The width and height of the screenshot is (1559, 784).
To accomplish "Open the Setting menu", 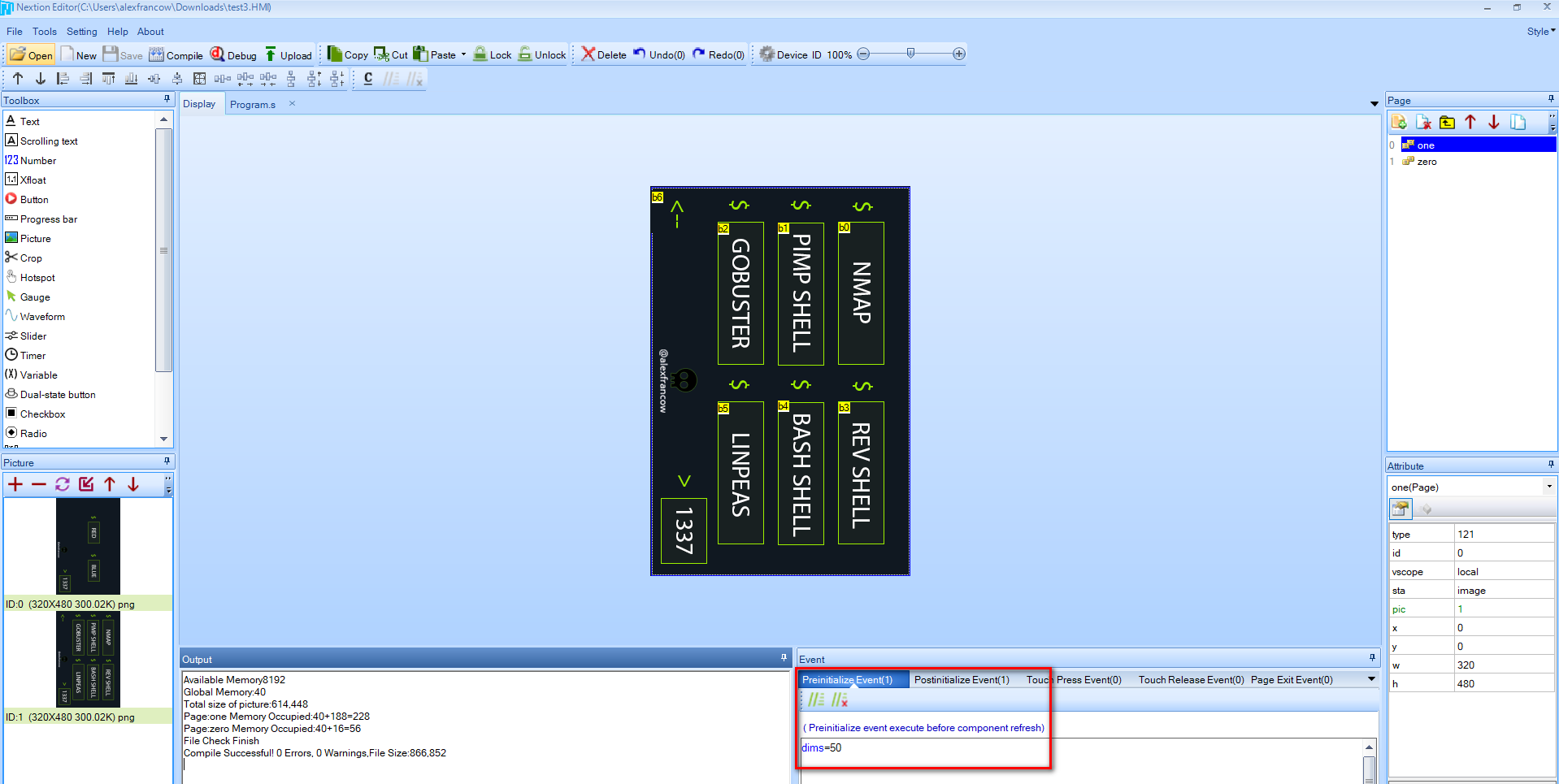I will point(81,31).
